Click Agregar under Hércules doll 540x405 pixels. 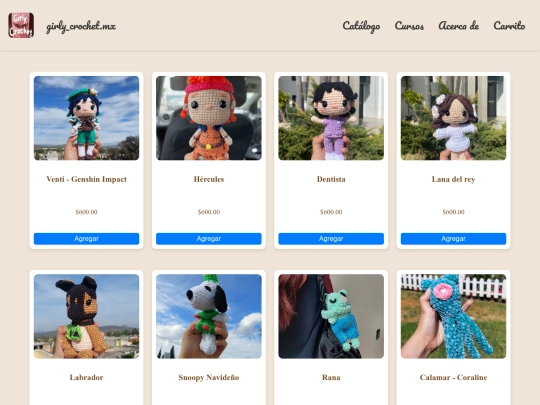209,239
